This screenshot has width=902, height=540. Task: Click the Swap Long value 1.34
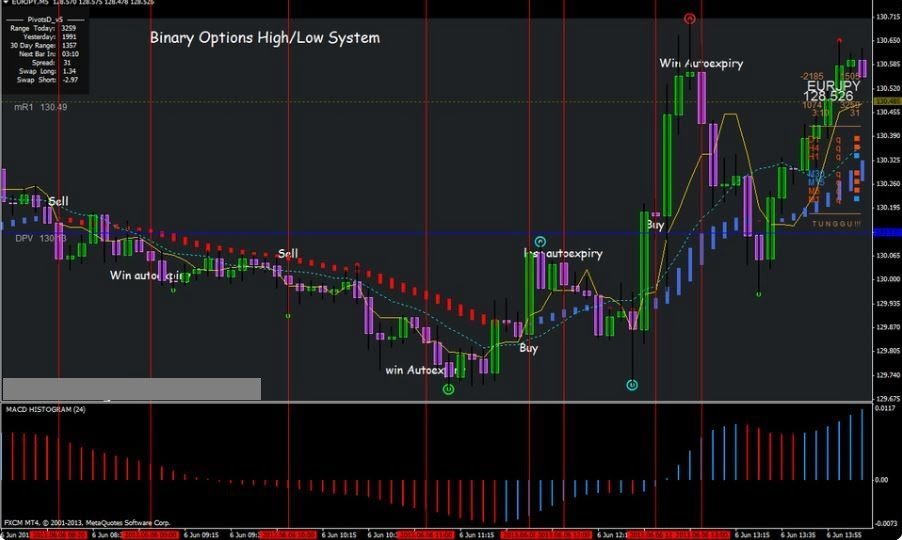tap(69, 71)
